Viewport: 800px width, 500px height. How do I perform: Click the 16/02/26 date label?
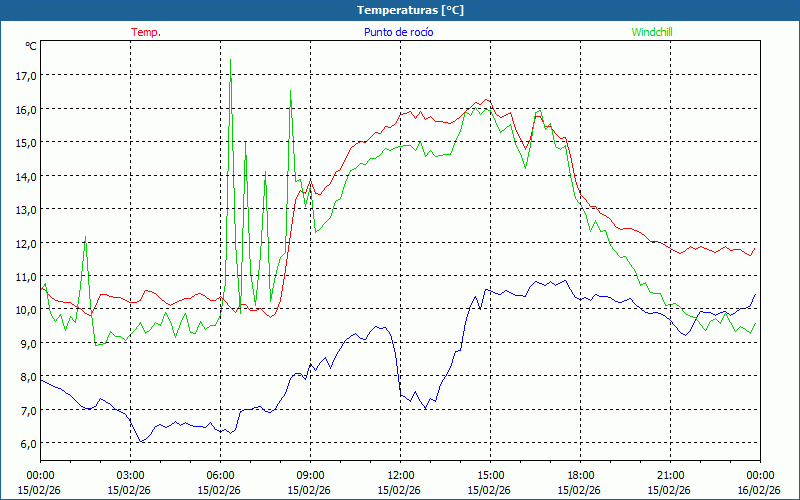(x=760, y=490)
